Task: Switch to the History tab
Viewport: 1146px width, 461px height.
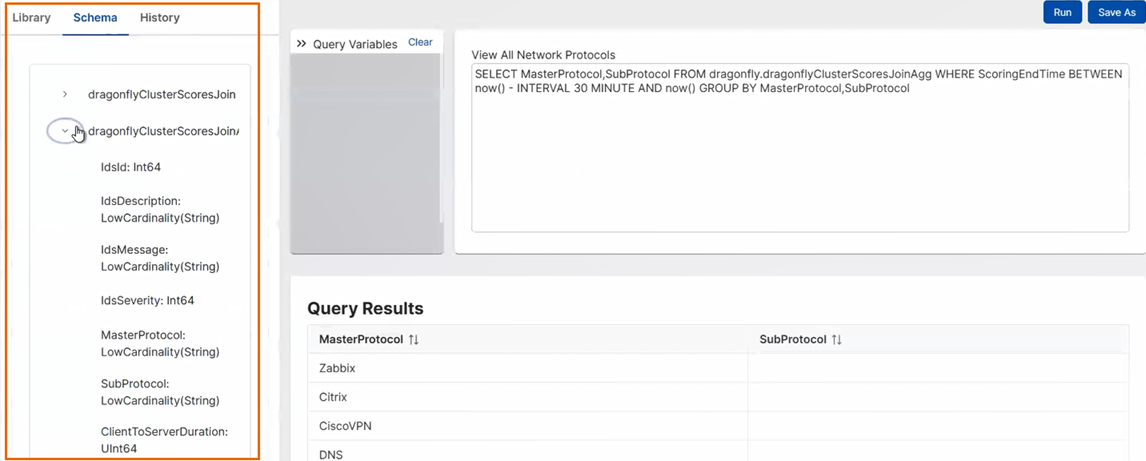Action: pyautogui.click(x=160, y=18)
